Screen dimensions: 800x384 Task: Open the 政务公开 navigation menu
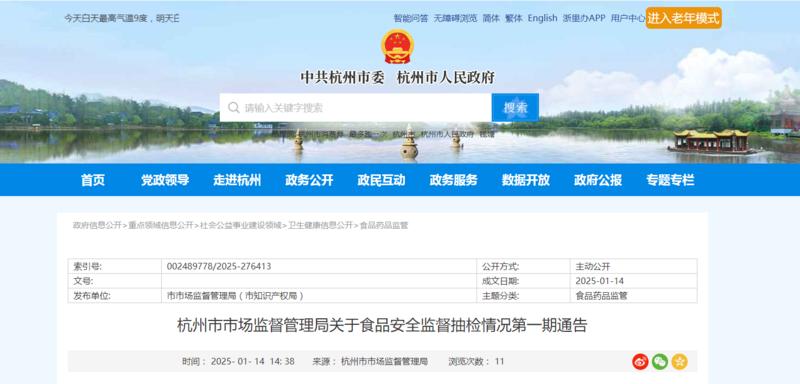coord(309,180)
